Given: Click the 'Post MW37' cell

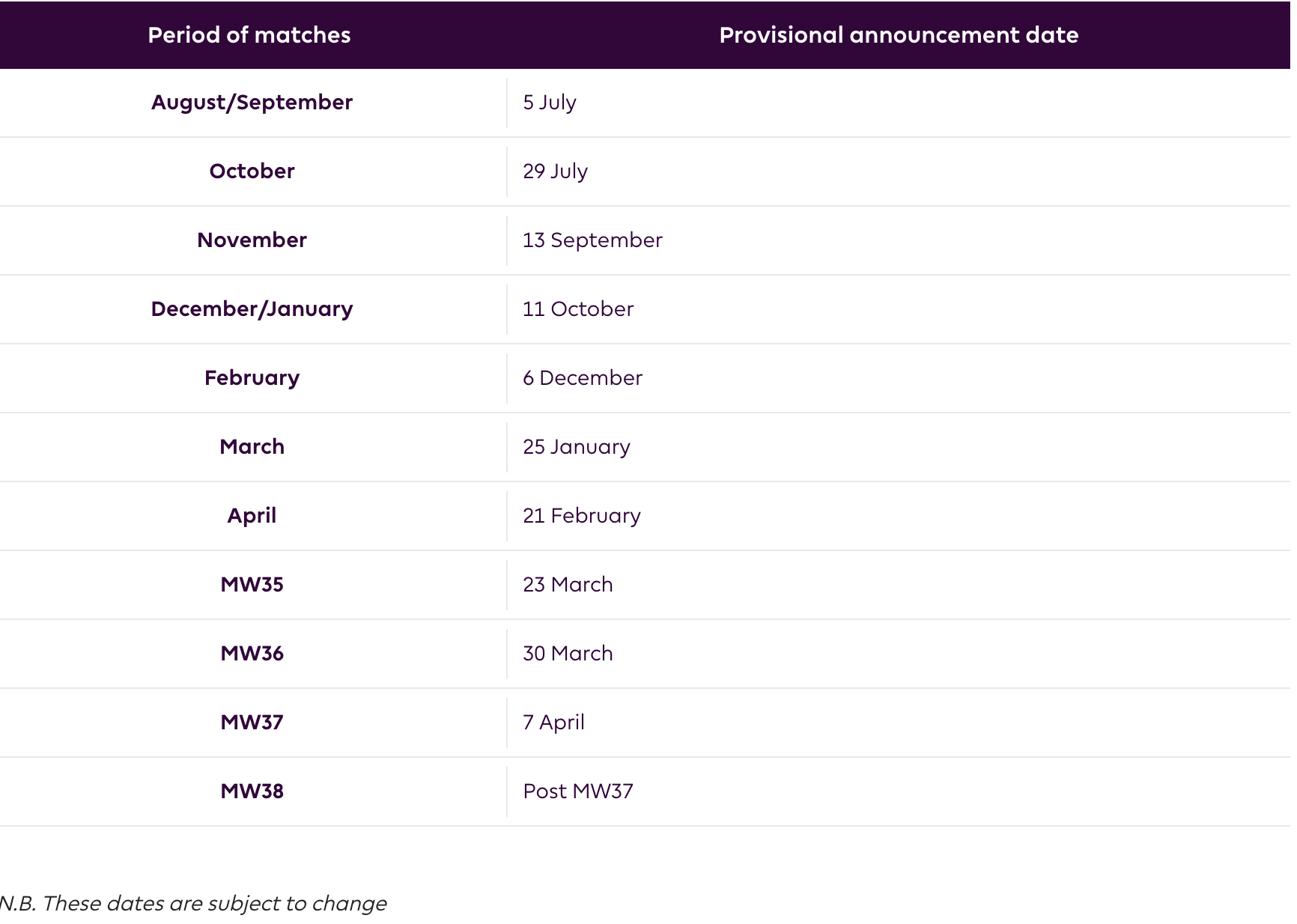Looking at the screenshot, I should tap(578, 791).
